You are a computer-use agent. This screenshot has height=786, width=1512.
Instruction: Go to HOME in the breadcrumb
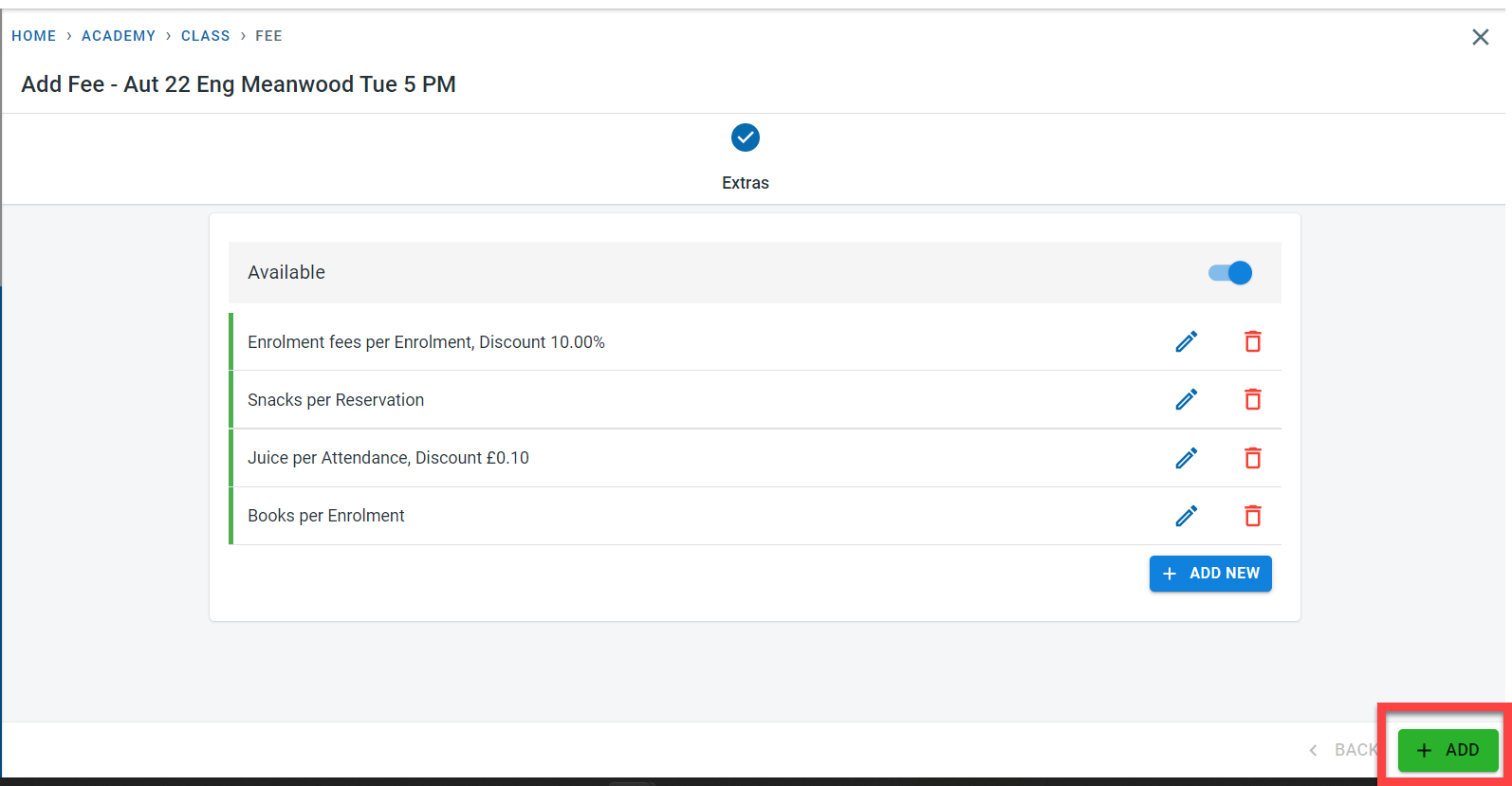[34, 36]
